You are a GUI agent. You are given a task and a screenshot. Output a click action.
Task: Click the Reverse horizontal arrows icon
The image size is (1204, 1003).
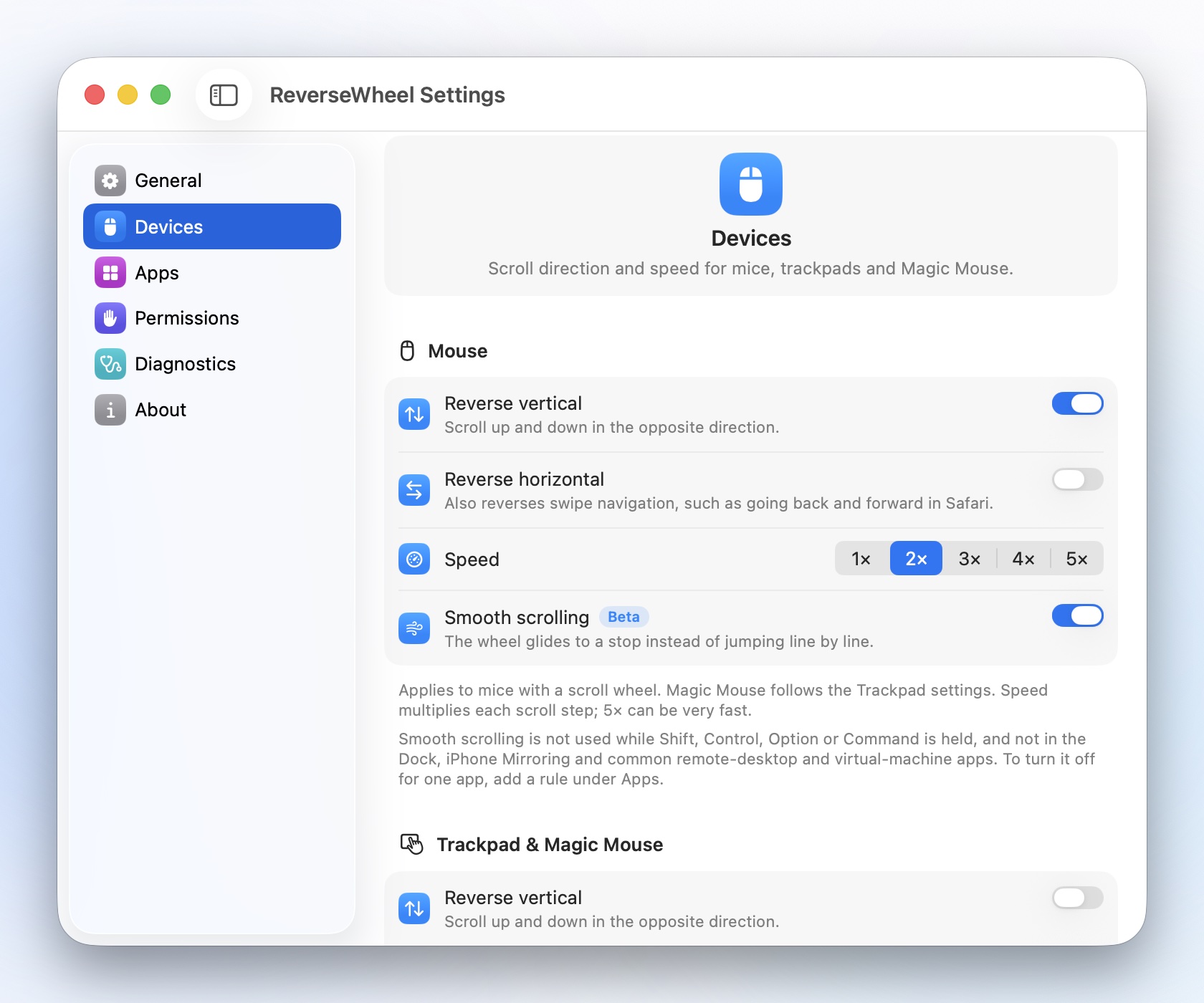(414, 490)
